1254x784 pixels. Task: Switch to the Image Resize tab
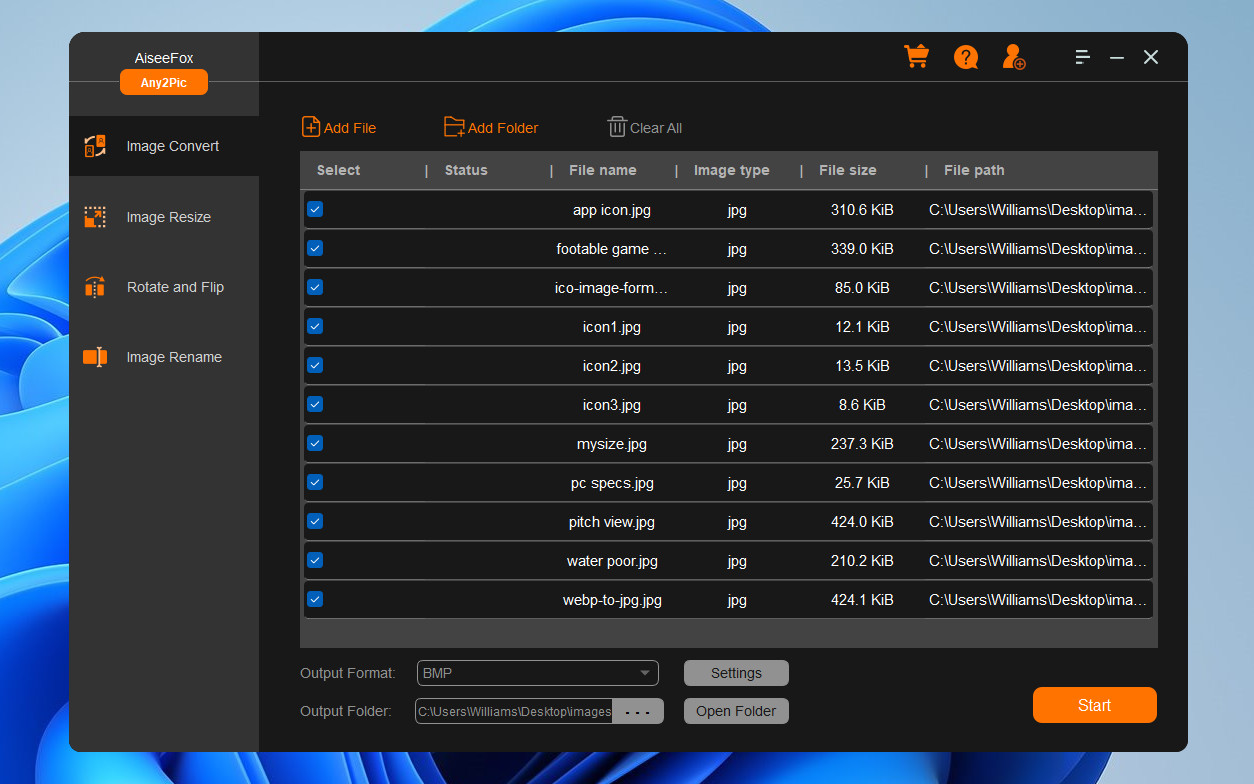pyautogui.click(x=164, y=217)
